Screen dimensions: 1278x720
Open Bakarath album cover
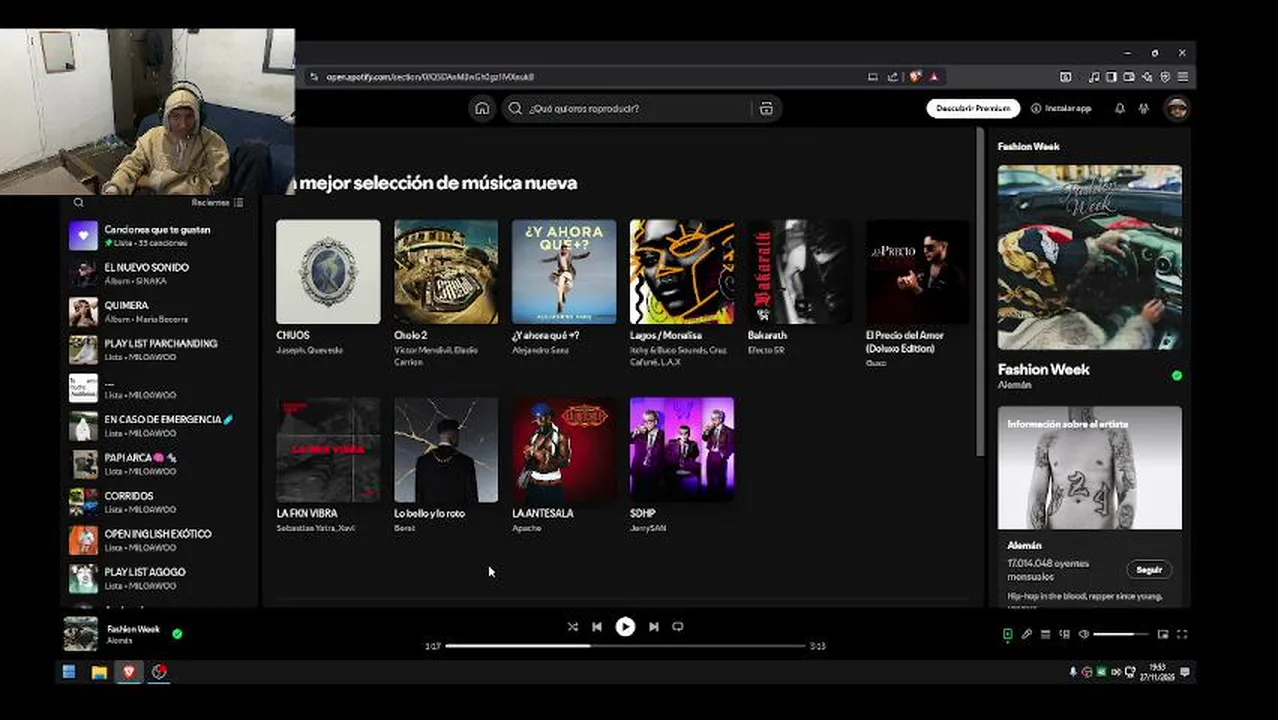[800, 272]
